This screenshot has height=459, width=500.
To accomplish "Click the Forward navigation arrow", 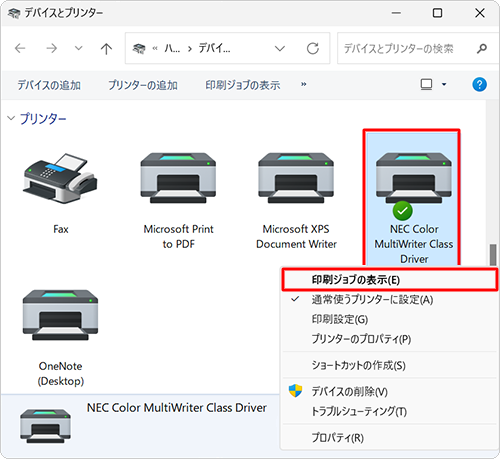I will (x=51, y=49).
